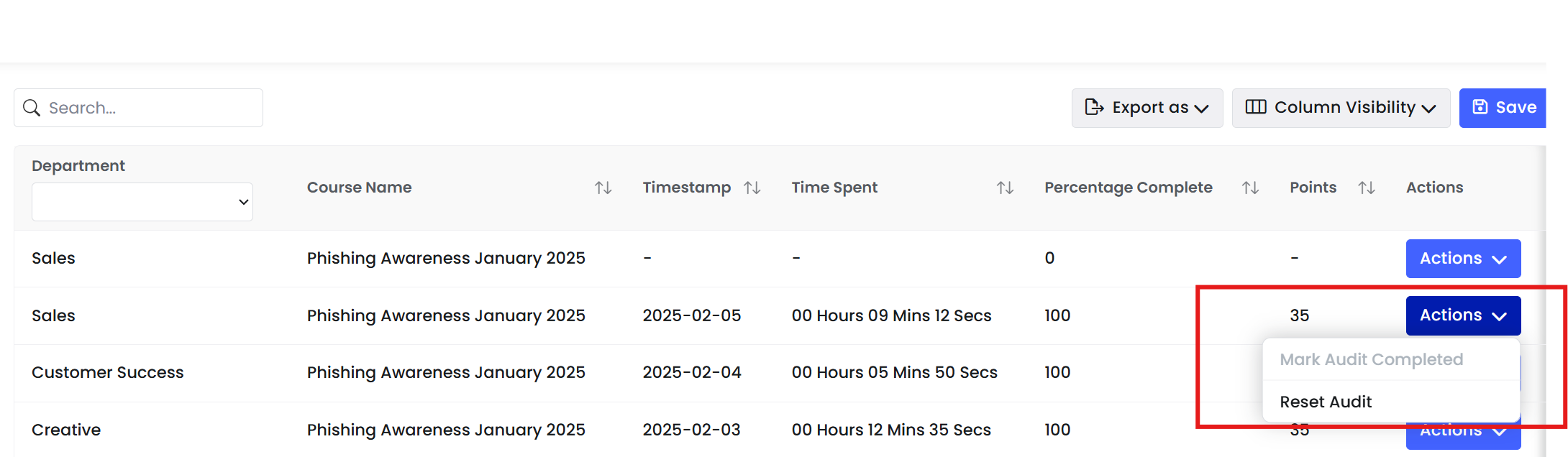The image size is (1568, 457).
Task: Collapse the open Actions button on second row
Action: [1463, 315]
